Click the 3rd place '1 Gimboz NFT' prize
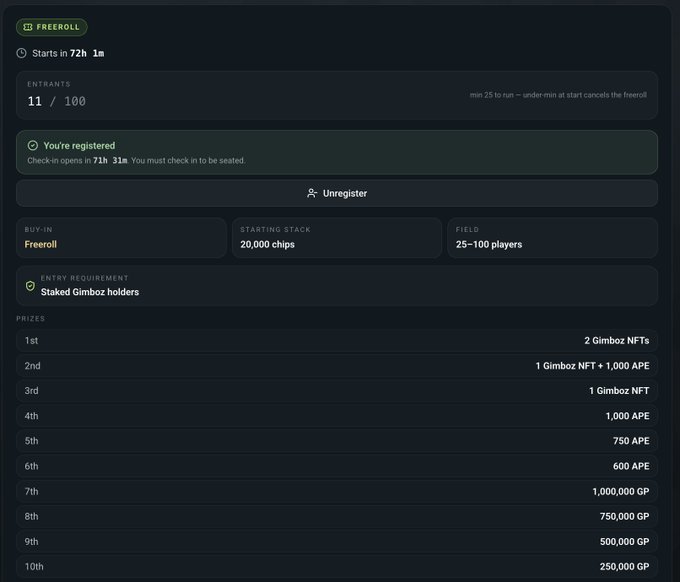This screenshot has width=680, height=582. click(619, 391)
